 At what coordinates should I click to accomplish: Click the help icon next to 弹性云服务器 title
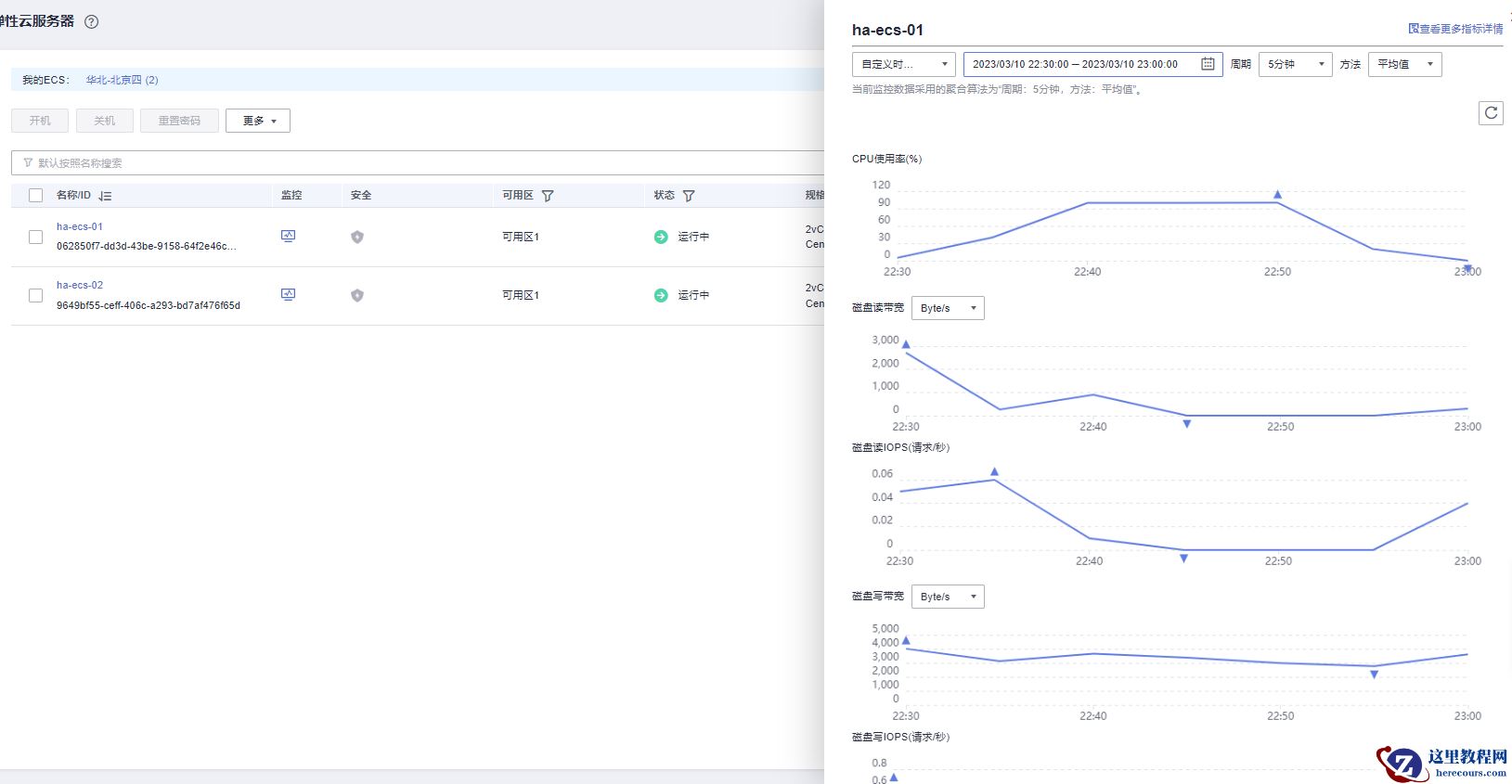(91, 22)
